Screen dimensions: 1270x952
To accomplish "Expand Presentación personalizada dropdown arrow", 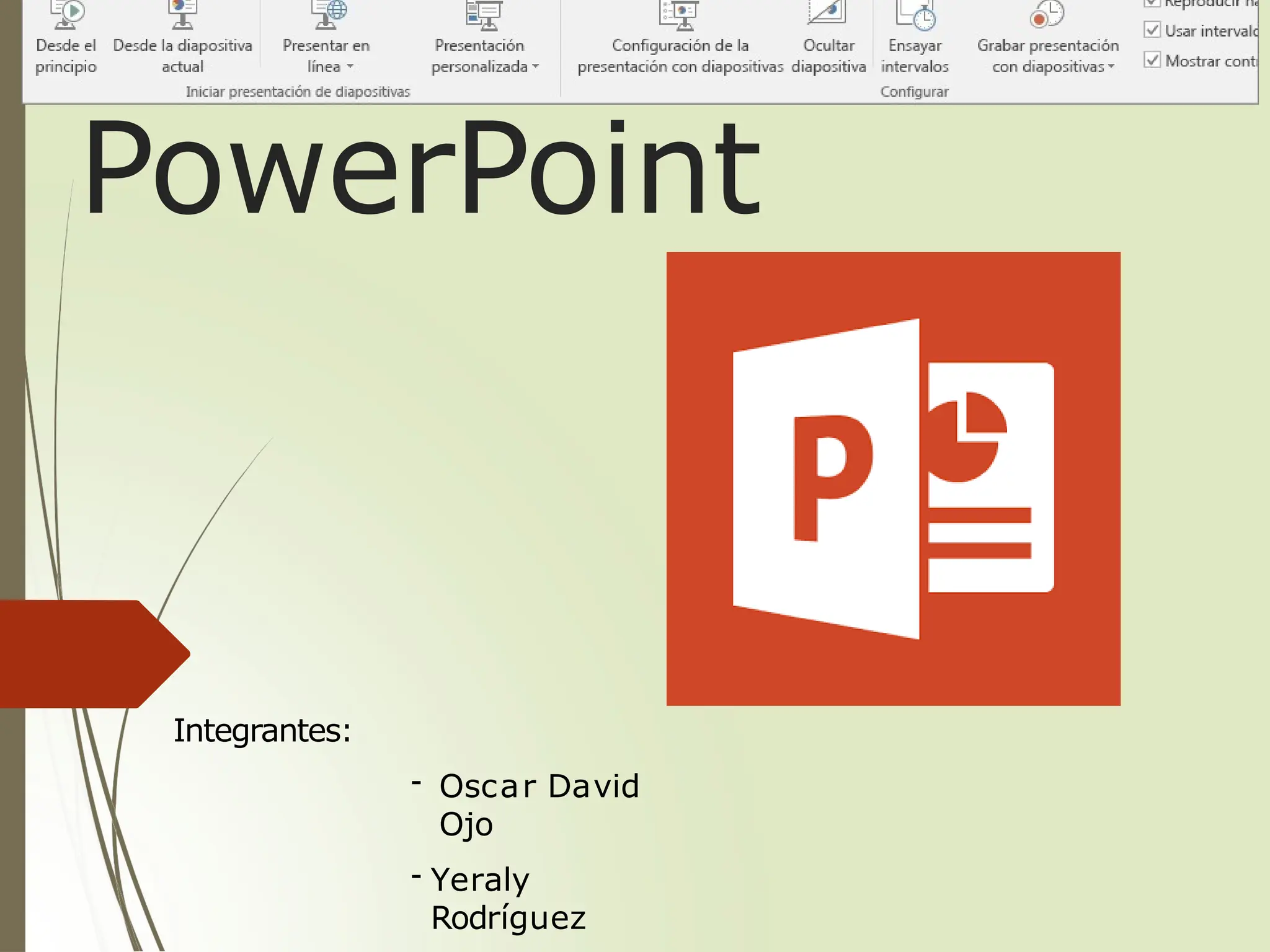I will click(x=535, y=66).
